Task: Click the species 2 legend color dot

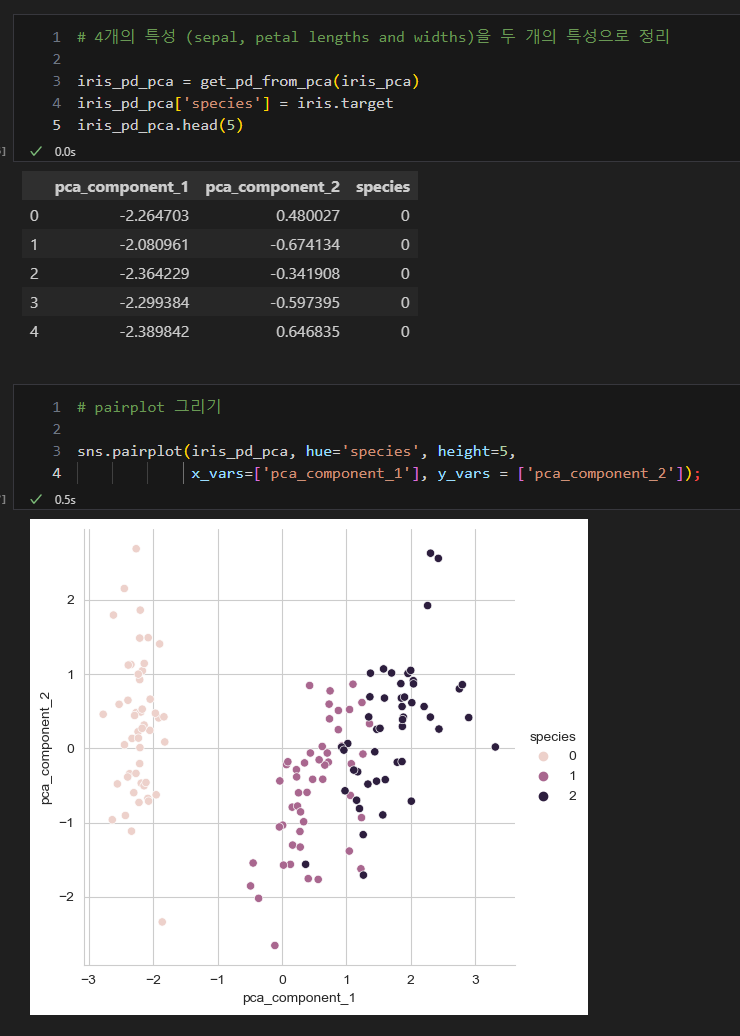Action: pyautogui.click(x=543, y=797)
